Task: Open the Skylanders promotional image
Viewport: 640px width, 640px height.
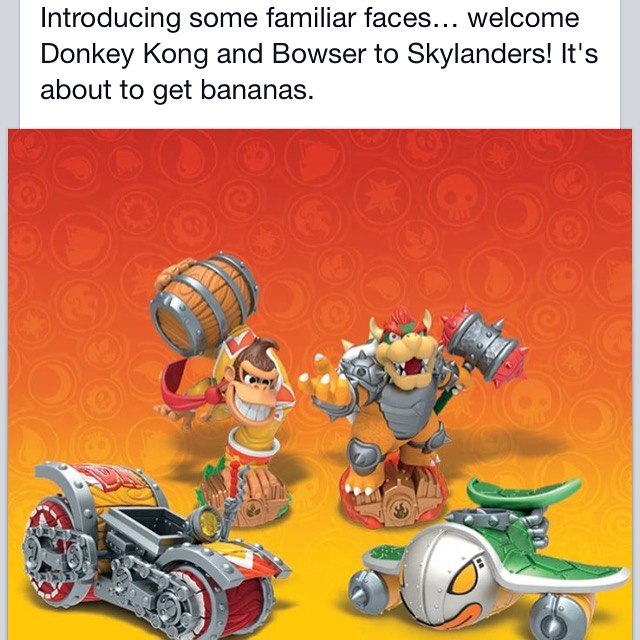Action: (320, 384)
